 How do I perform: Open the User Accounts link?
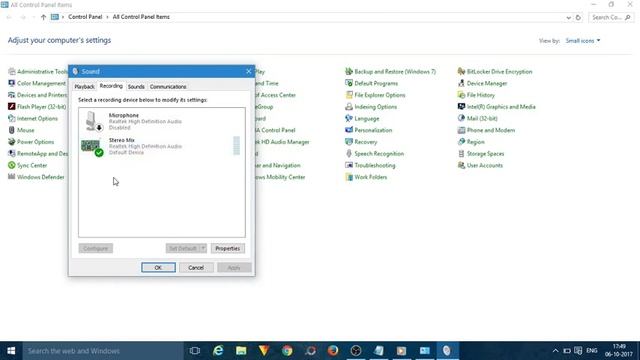coord(480,165)
